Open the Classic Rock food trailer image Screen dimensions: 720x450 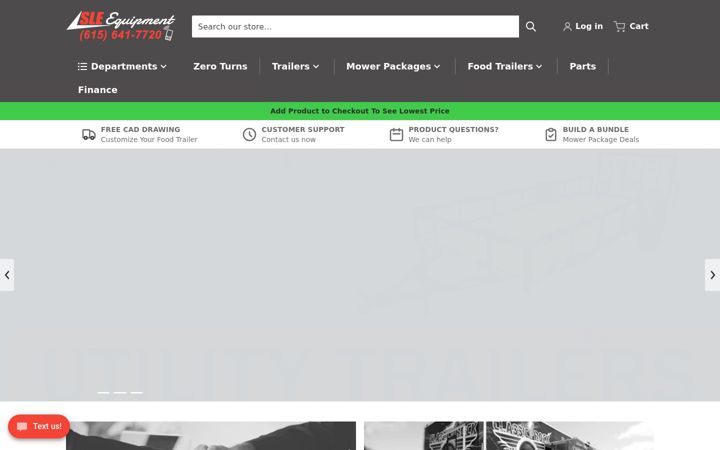click(509, 436)
